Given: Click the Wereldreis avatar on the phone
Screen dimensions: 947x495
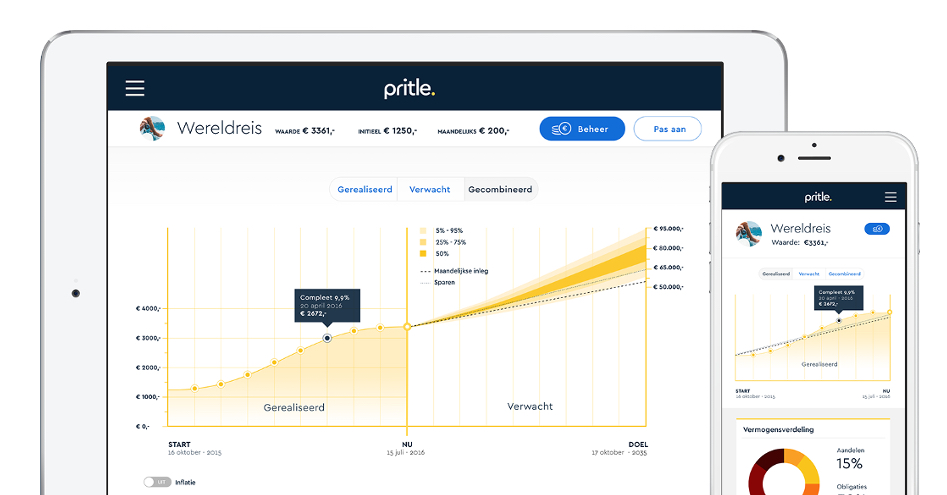Looking at the screenshot, I should pyautogui.click(x=749, y=234).
